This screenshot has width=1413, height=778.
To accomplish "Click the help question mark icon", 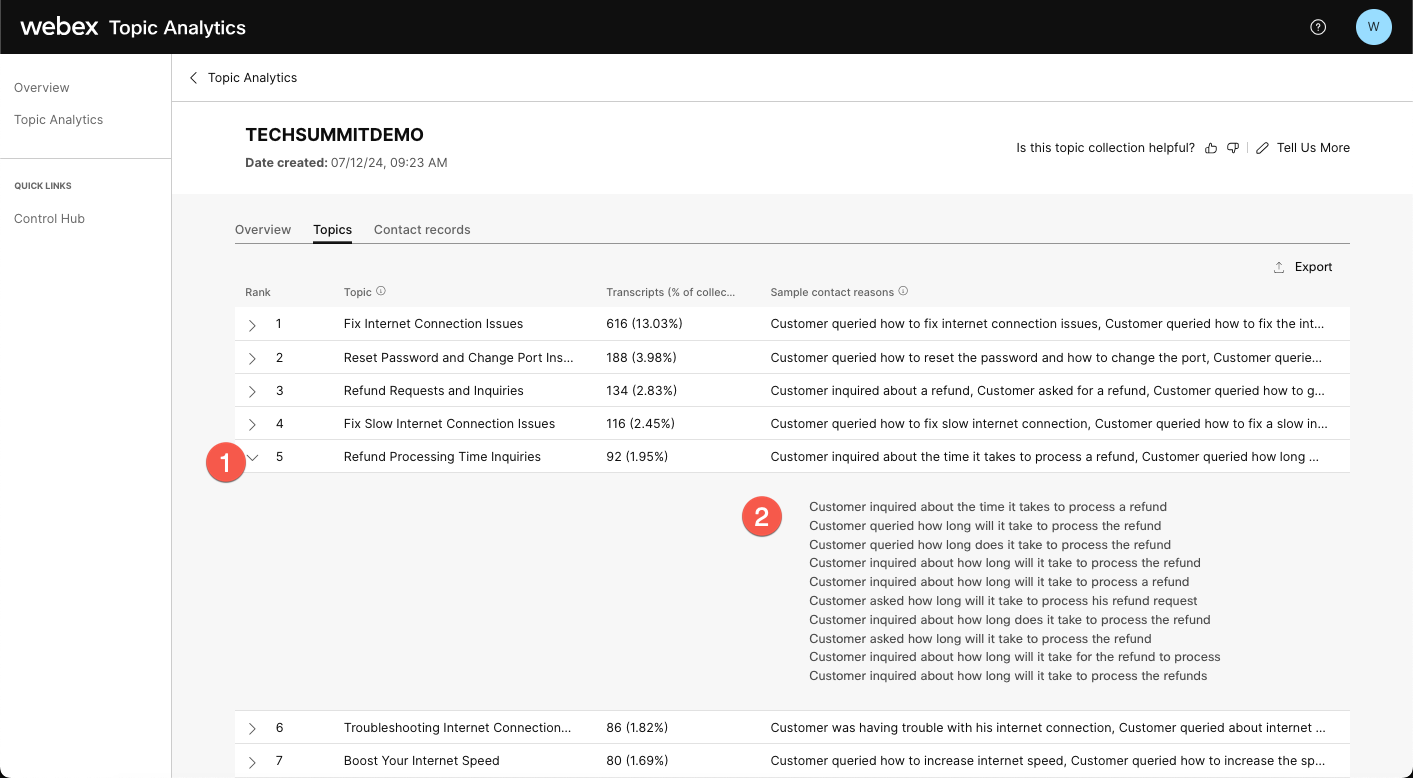I will pyautogui.click(x=1318, y=27).
